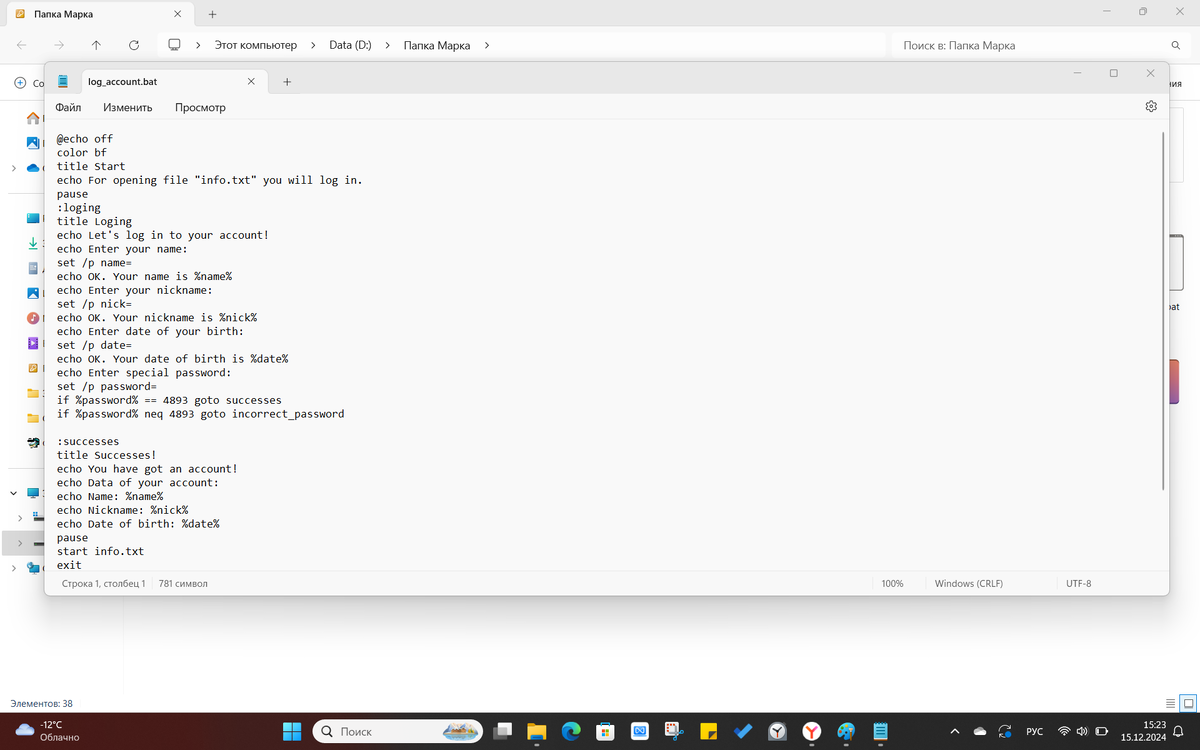
Task: Open the Home item in Explorer sidebar
Action: coord(33,118)
